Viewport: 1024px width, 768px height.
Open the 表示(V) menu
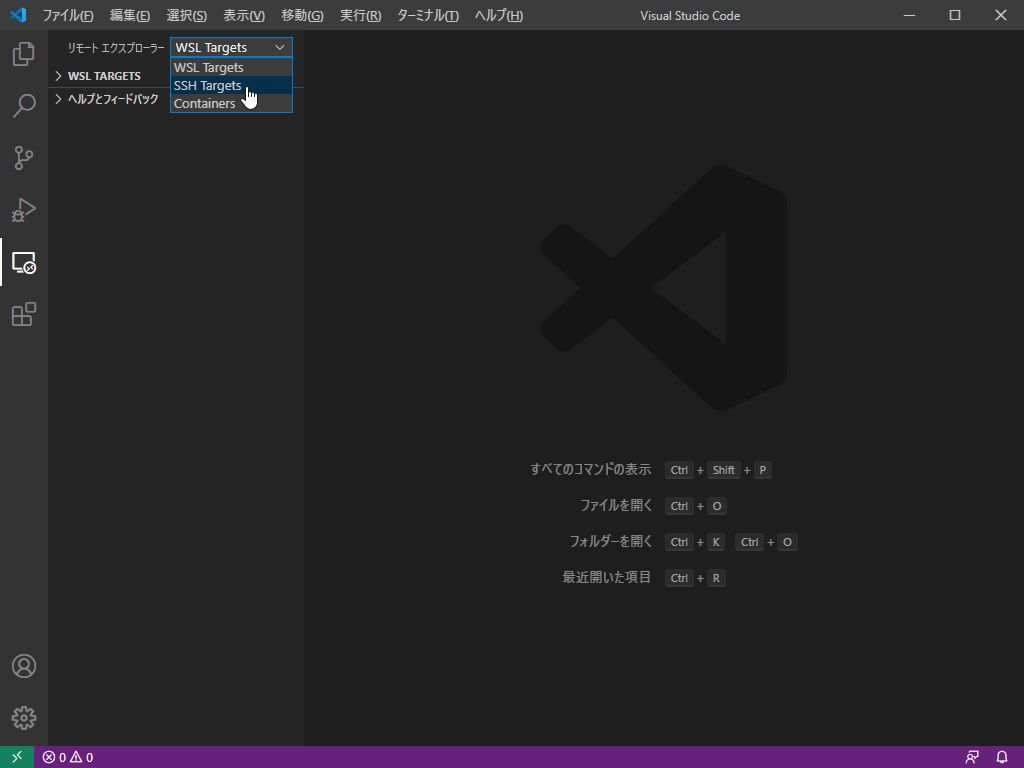pyautogui.click(x=244, y=15)
